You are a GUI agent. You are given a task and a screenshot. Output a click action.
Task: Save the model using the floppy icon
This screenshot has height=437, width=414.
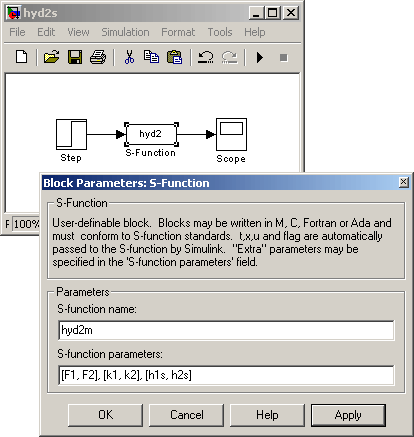click(x=75, y=57)
